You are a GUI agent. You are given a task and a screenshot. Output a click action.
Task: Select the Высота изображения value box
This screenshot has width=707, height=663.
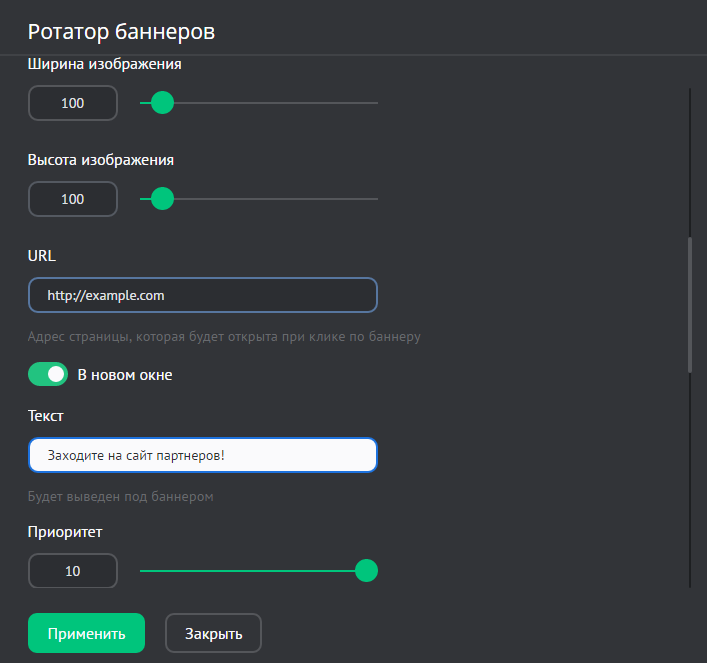click(73, 199)
